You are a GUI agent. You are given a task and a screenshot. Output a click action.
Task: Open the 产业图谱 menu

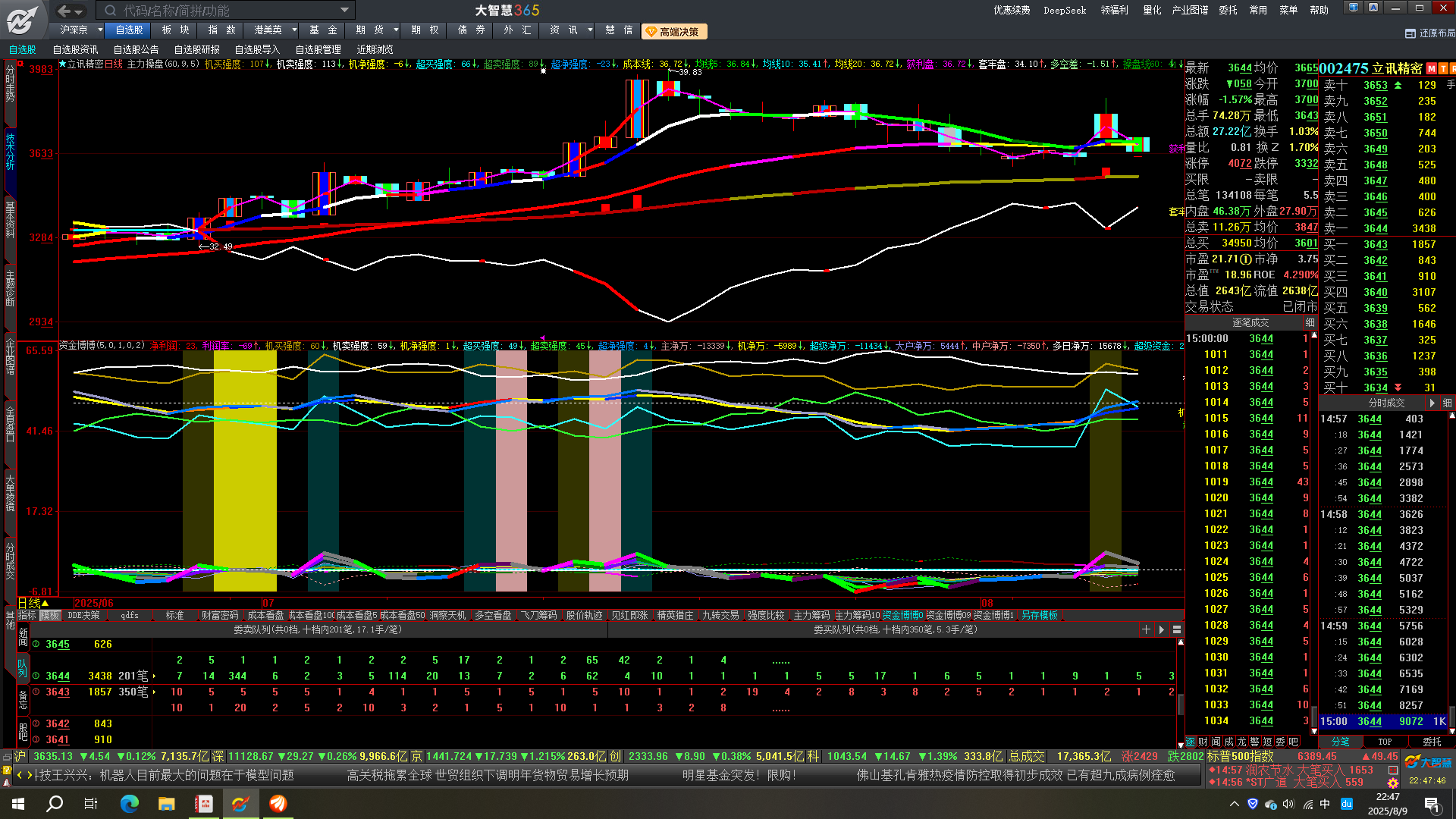pos(1191,11)
